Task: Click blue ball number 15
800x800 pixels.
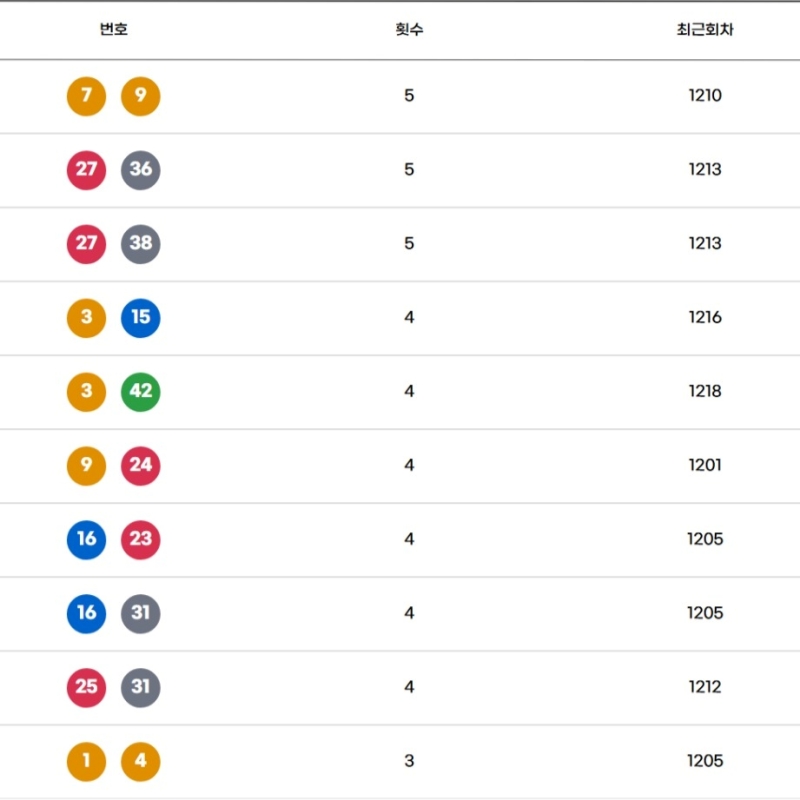Action: (140, 318)
